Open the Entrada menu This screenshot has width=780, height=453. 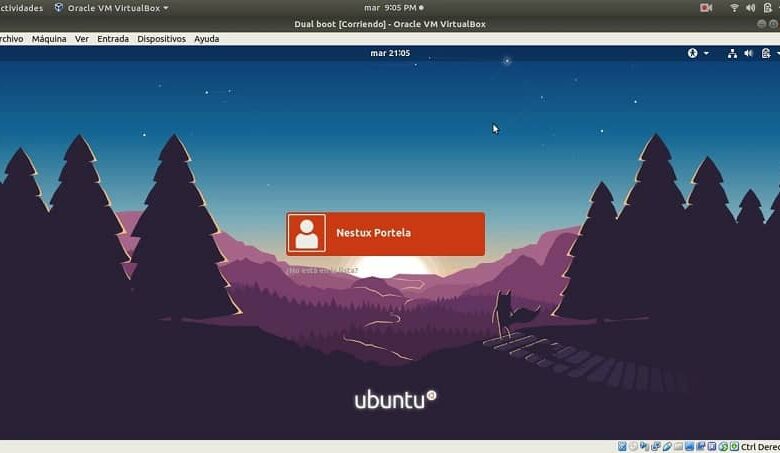(113, 39)
